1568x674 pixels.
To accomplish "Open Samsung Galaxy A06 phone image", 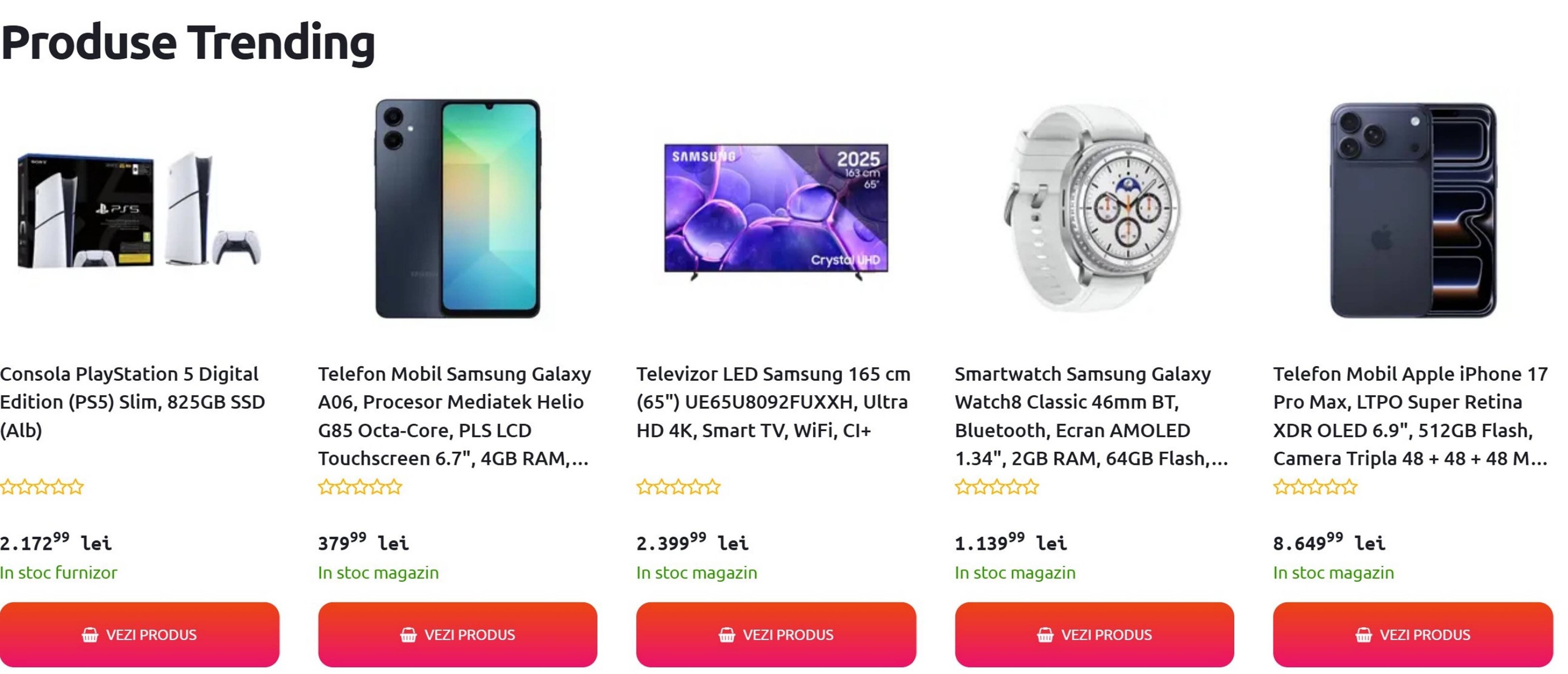I will (x=458, y=209).
